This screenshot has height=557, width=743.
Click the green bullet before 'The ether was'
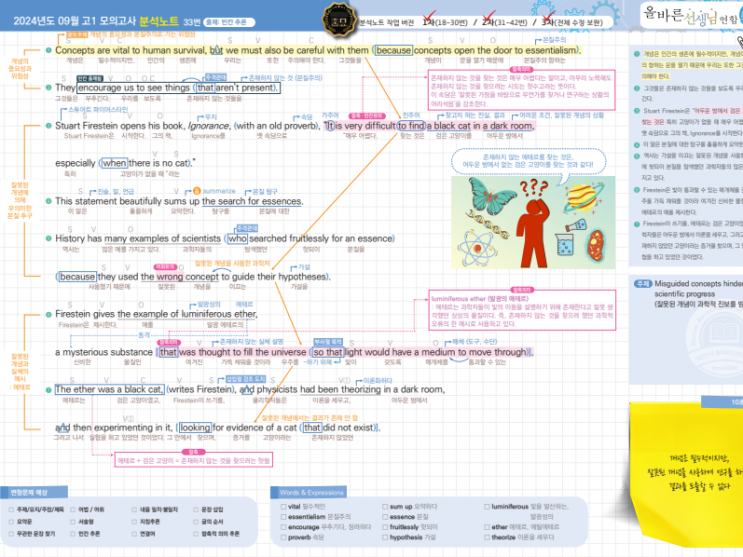[48, 390]
